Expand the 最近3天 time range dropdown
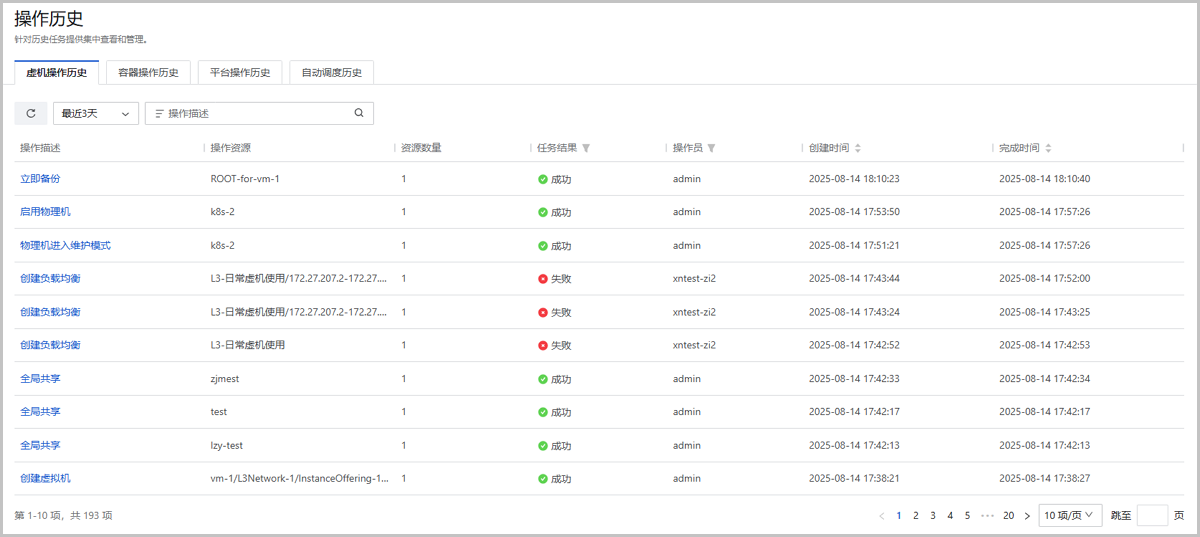Screen dimensions: 1200x537 tap(96, 114)
